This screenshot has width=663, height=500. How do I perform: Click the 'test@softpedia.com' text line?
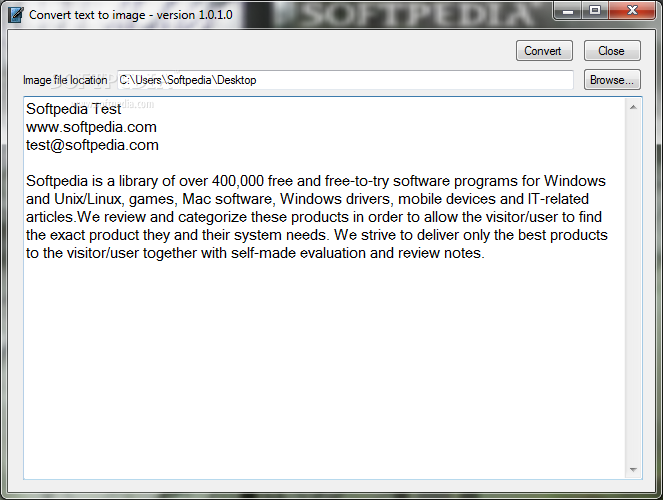point(92,145)
